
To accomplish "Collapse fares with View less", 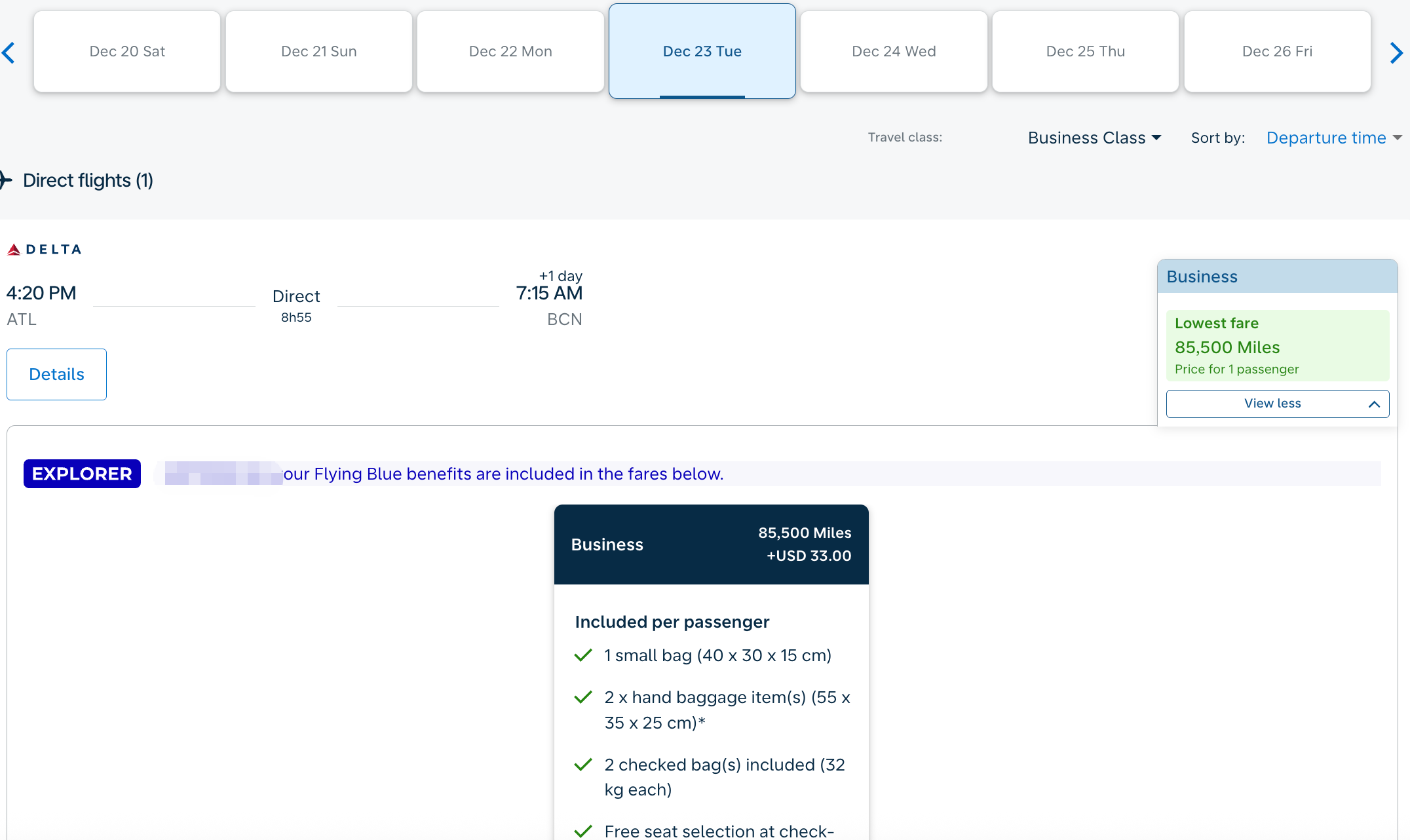I will click(x=1278, y=404).
